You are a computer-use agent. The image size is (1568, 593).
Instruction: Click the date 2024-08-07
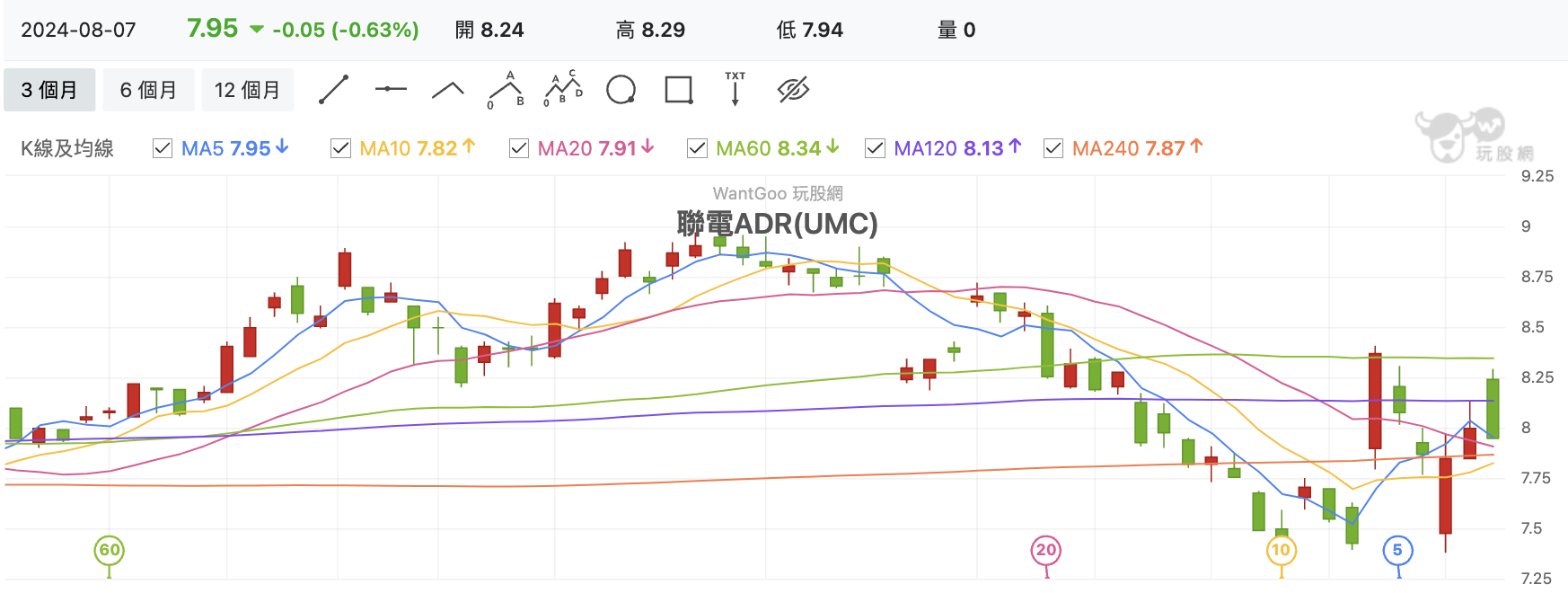point(78,30)
